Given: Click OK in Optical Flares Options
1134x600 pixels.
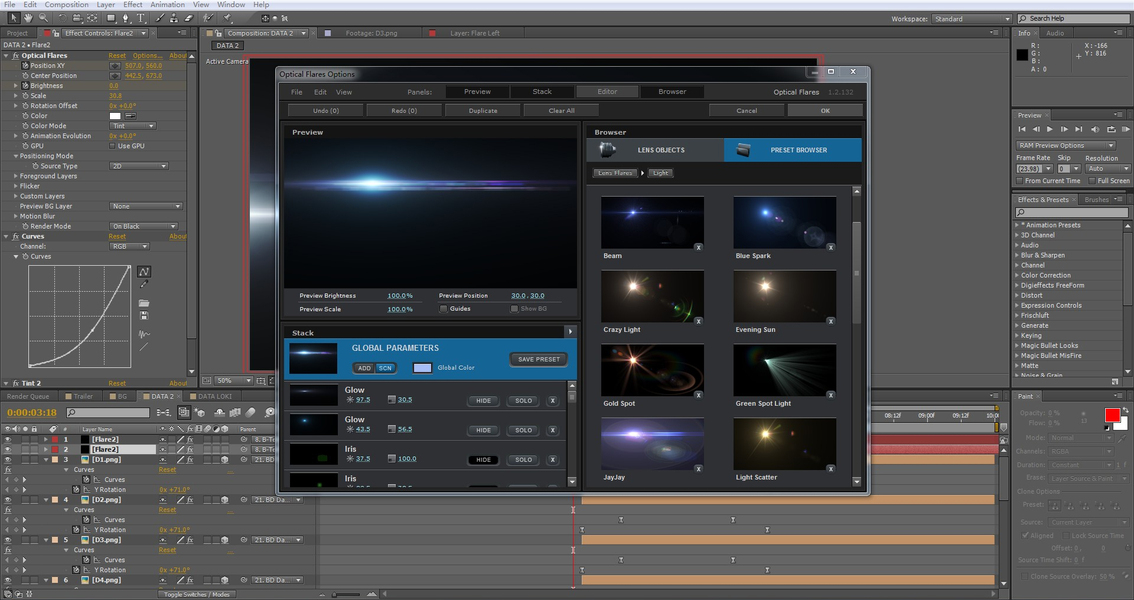Looking at the screenshot, I should tap(825, 111).
